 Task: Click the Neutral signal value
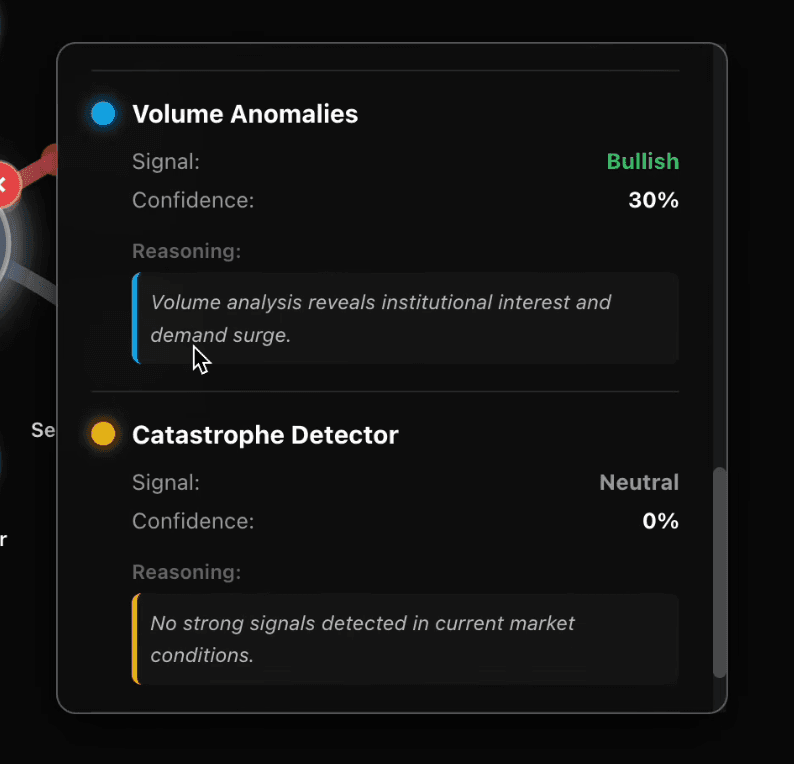tap(638, 483)
